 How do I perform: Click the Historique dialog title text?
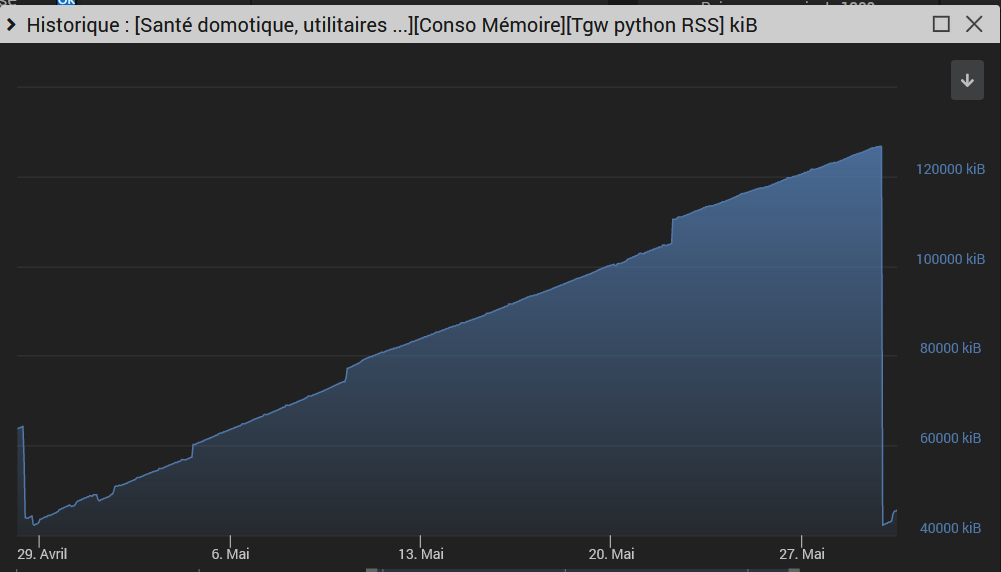pos(391,25)
